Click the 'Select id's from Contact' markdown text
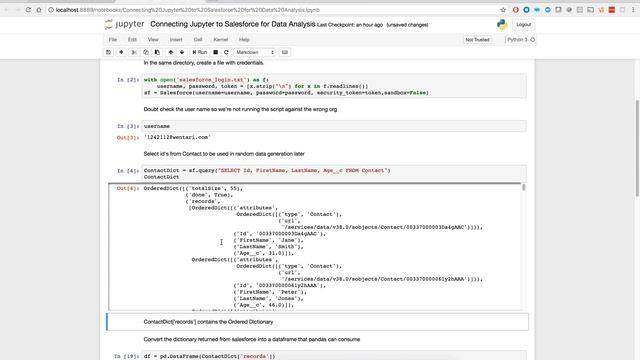The width and height of the screenshot is (640, 360). (224, 154)
